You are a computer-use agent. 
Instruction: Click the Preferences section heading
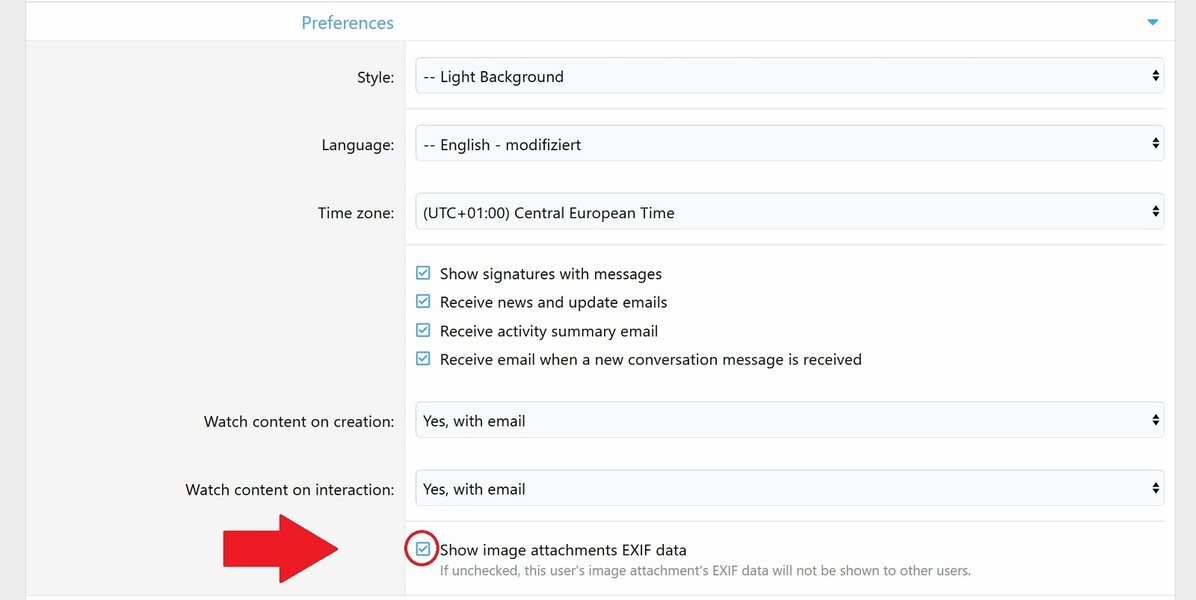click(347, 22)
